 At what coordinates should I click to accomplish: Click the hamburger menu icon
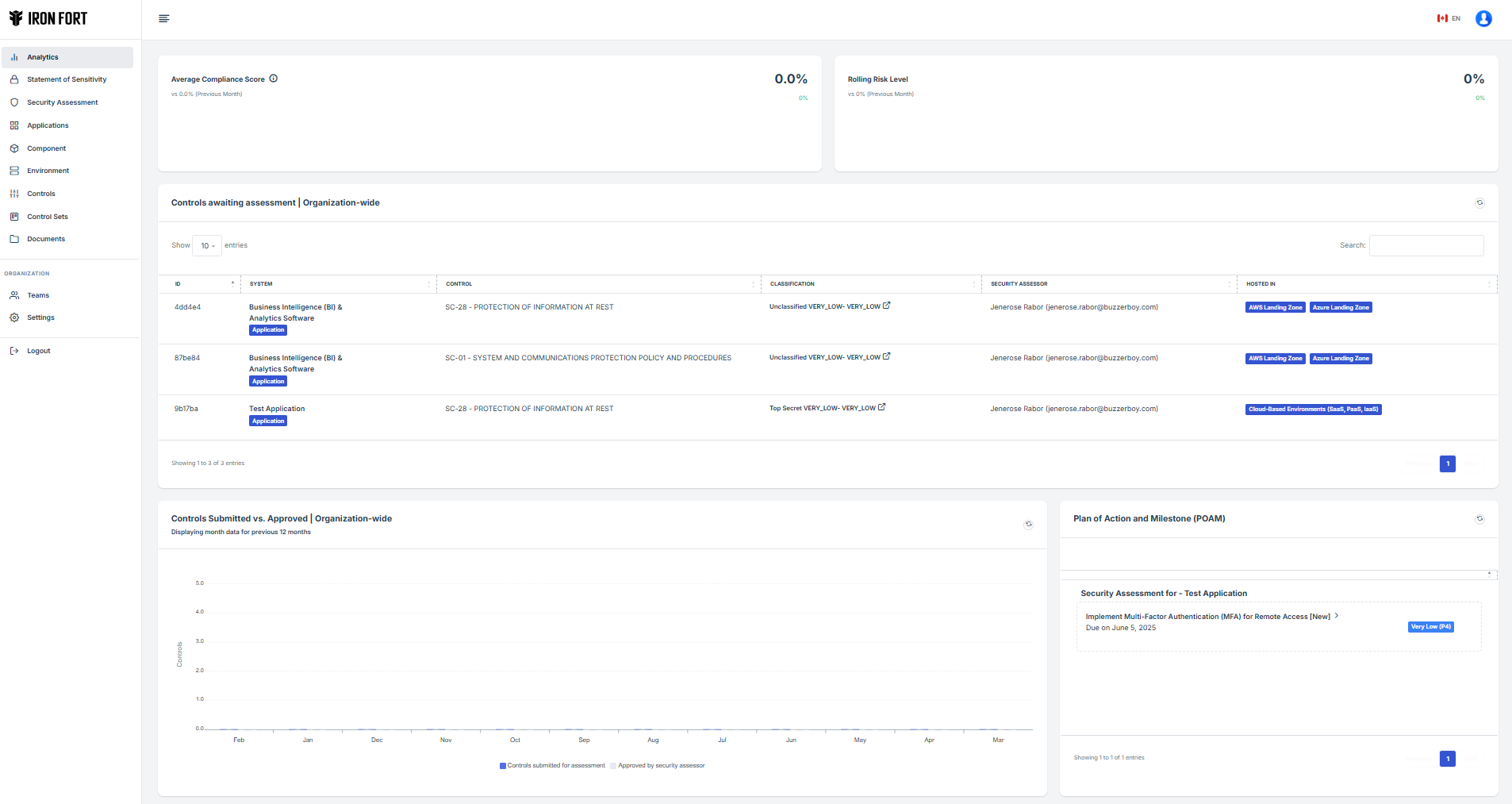(164, 18)
